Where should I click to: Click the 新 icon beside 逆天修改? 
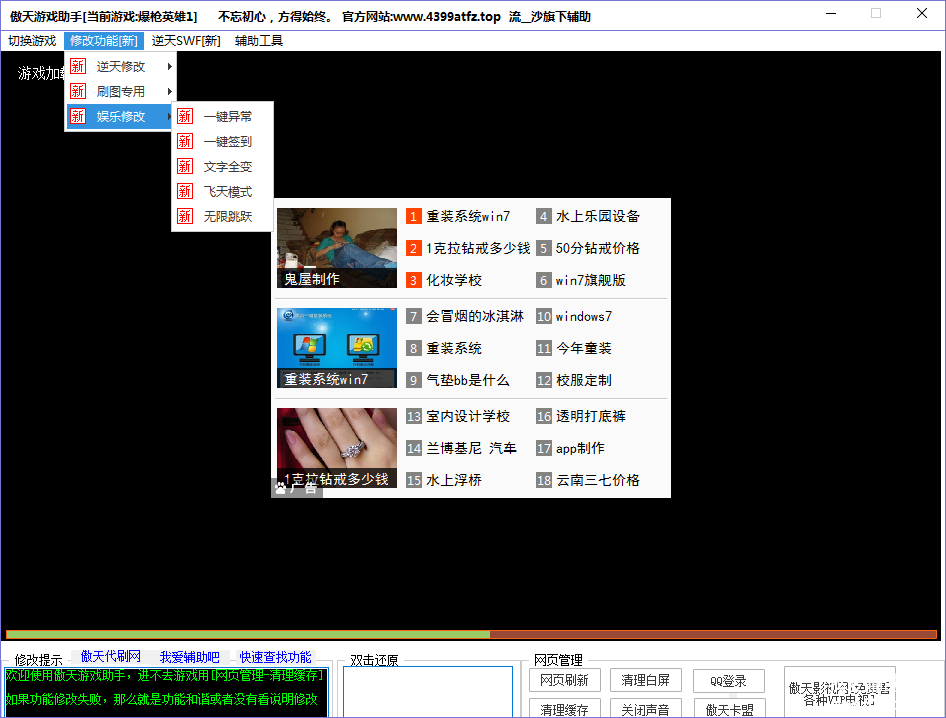pos(78,66)
